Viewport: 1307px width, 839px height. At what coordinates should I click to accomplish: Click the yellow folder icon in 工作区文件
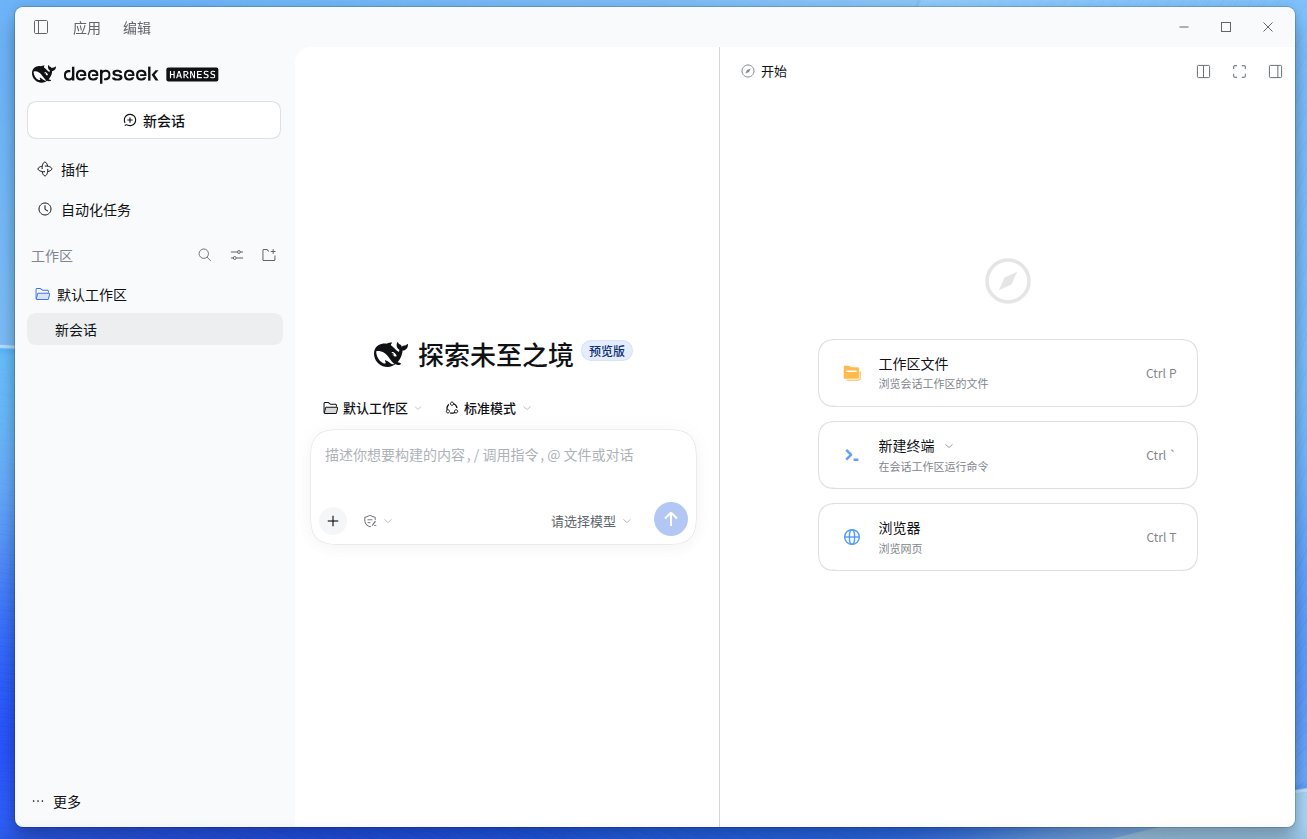pos(852,373)
